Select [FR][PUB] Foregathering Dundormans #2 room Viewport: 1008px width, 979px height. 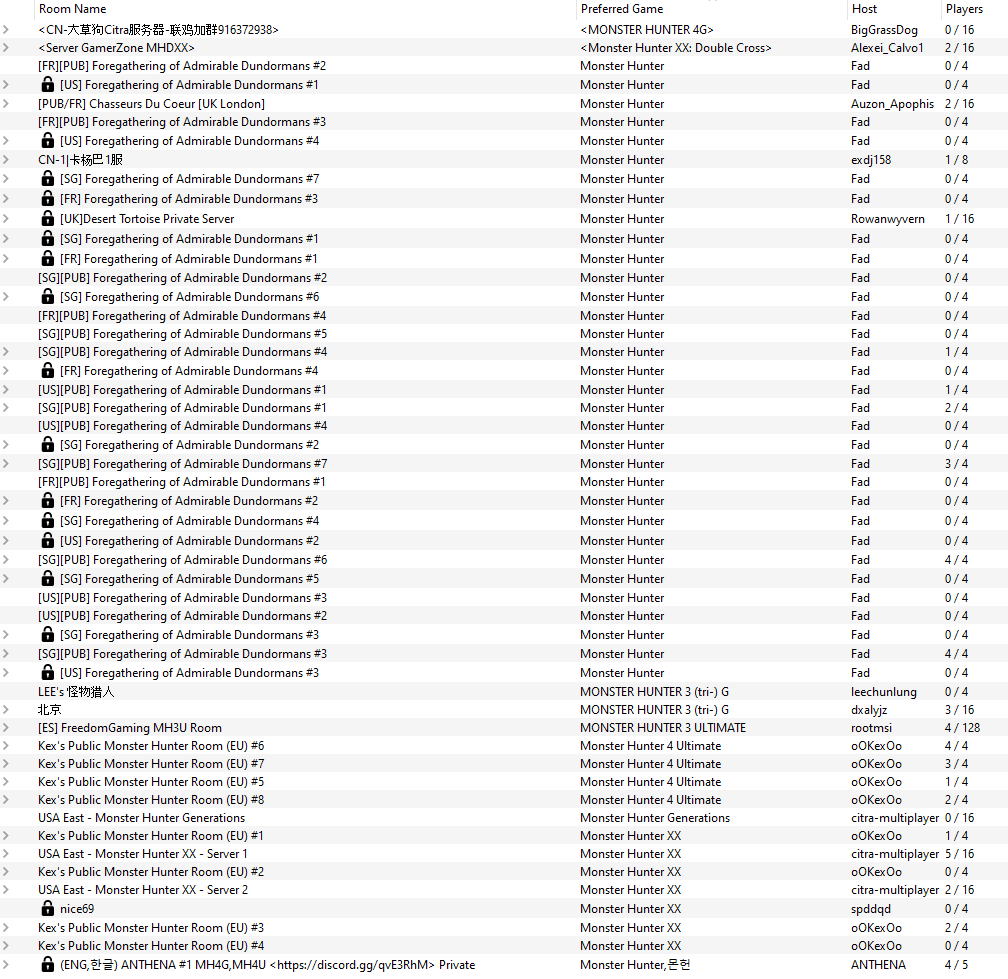(x=504, y=66)
